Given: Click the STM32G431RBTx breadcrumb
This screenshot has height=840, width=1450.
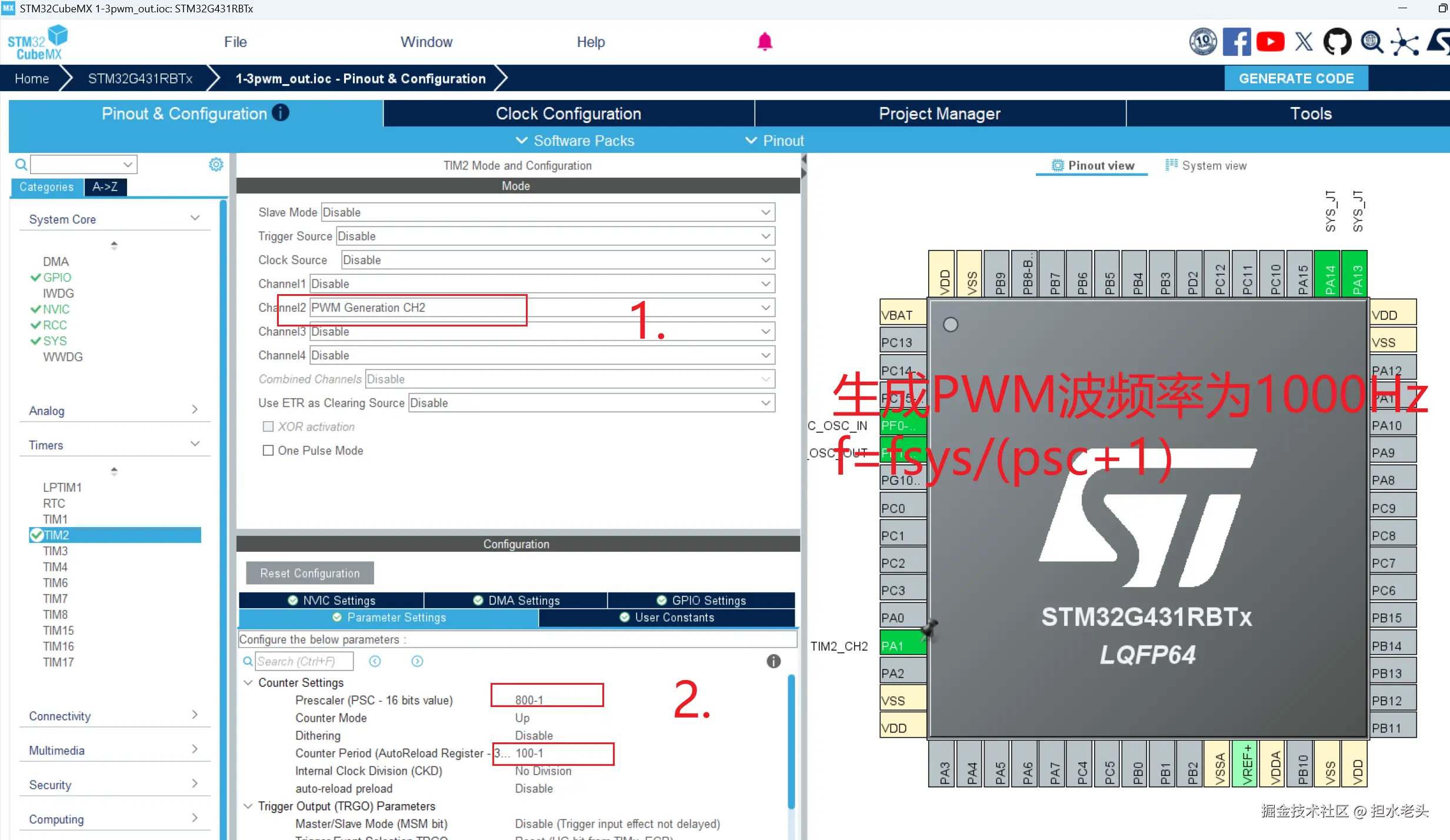Looking at the screenshot, I should [140, 78].
